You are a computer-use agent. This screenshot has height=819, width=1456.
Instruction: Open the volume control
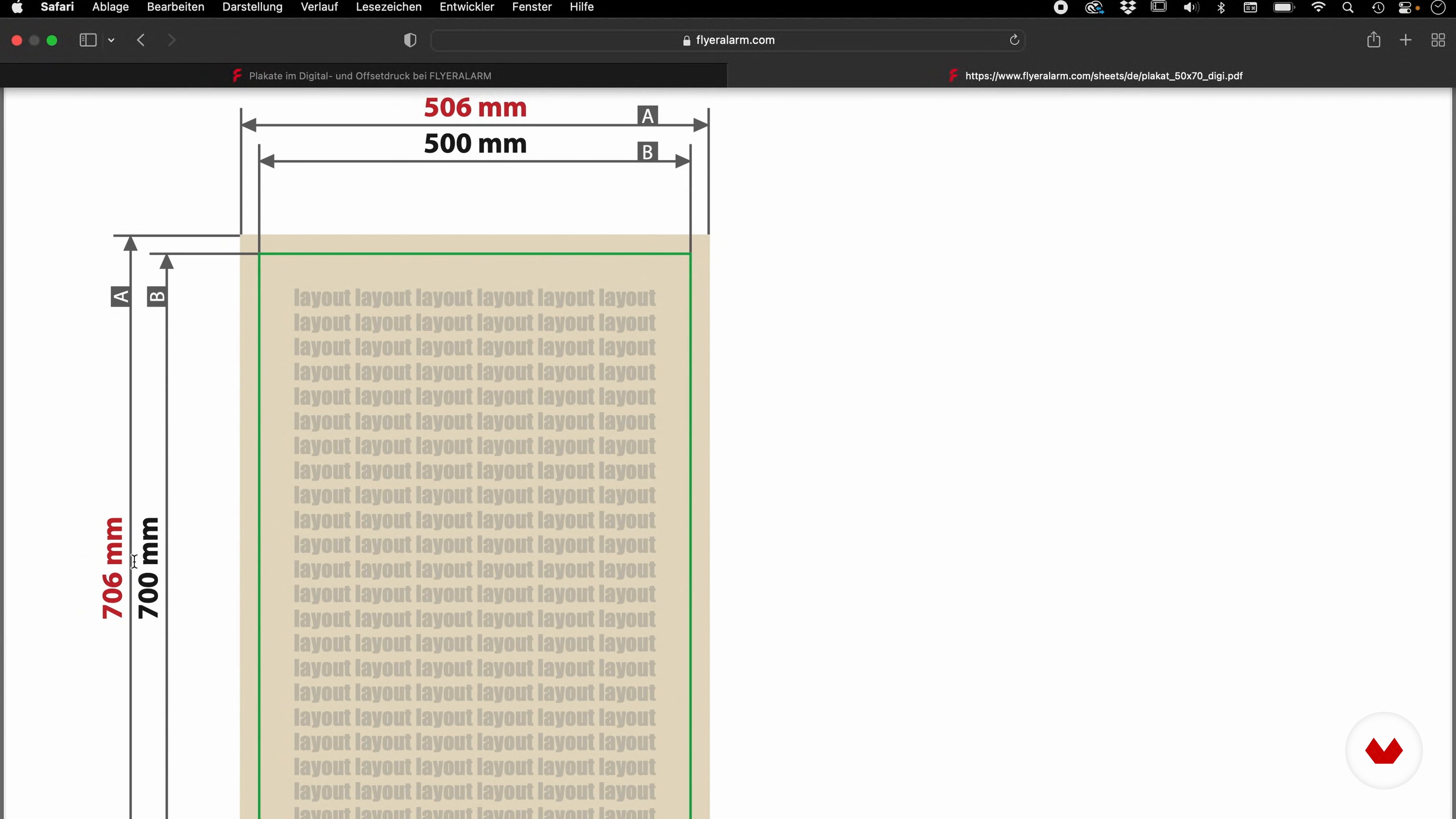tap(1190, 7)
